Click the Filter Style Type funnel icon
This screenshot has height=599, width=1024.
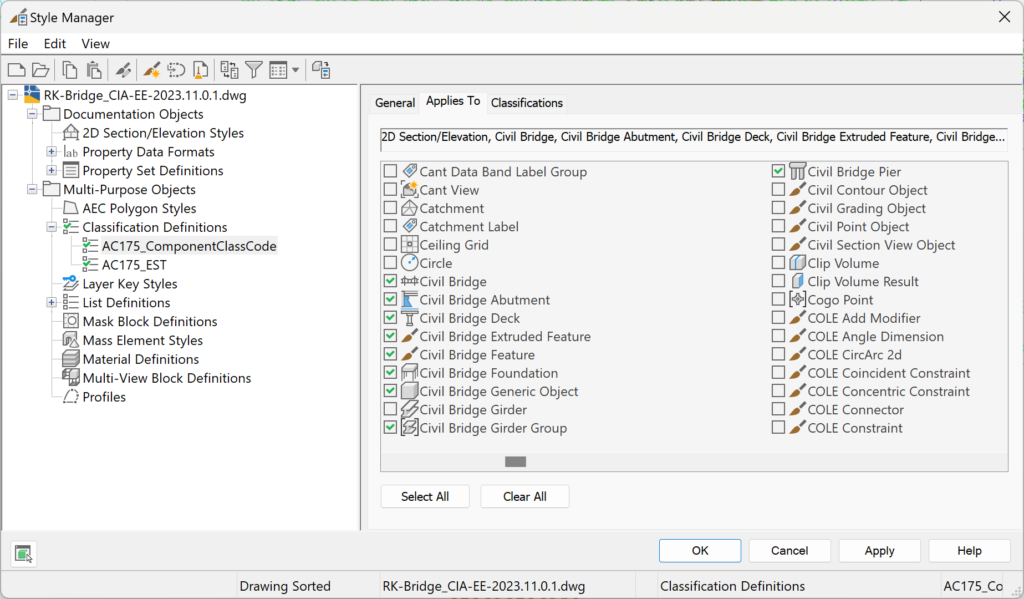254,70
